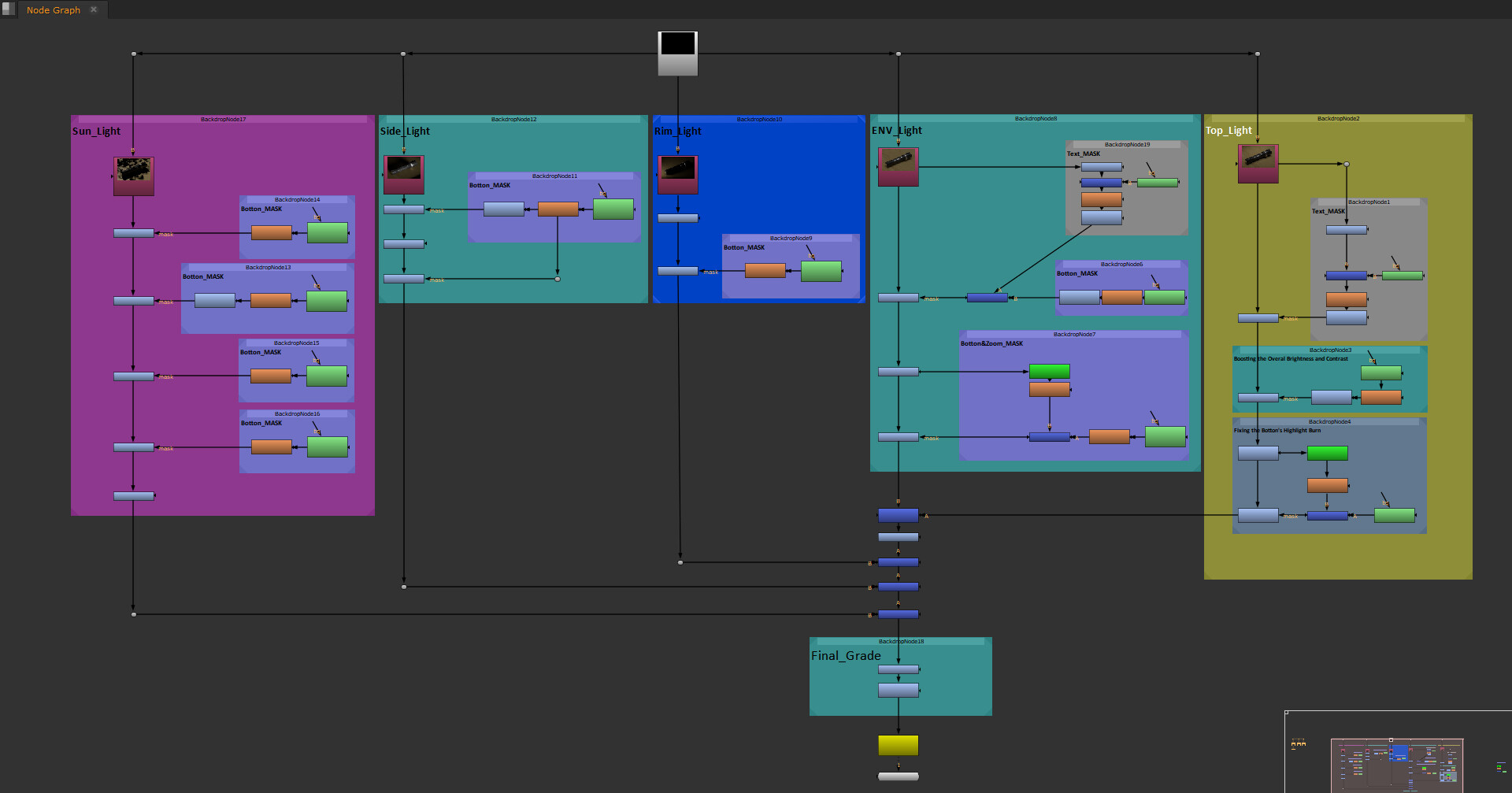Select the large blue merge node below ENV_Light
Screen dimensions: 1512x793
[x=898, y=516]
